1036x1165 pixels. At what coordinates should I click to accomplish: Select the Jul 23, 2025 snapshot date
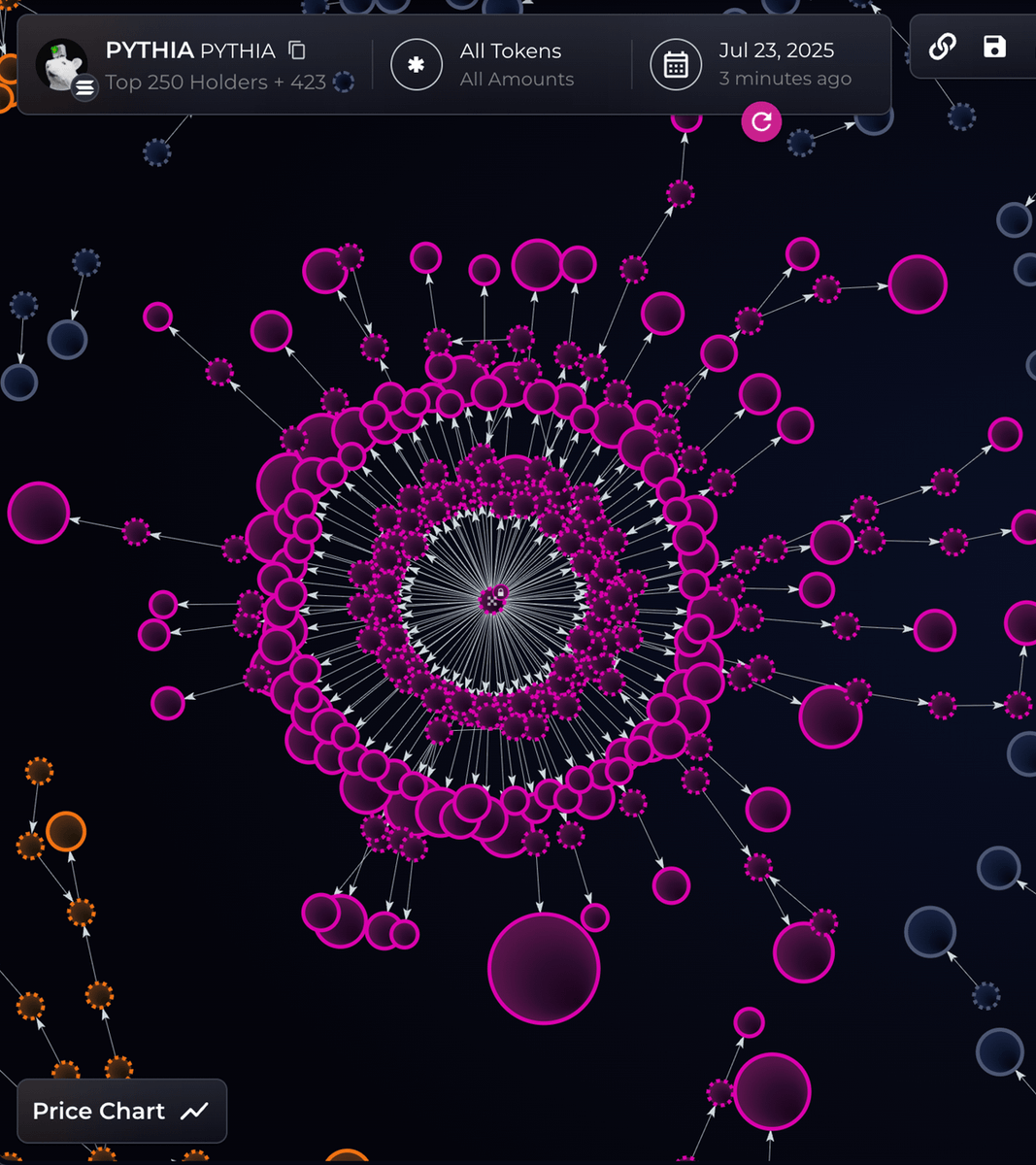point(776,50)
